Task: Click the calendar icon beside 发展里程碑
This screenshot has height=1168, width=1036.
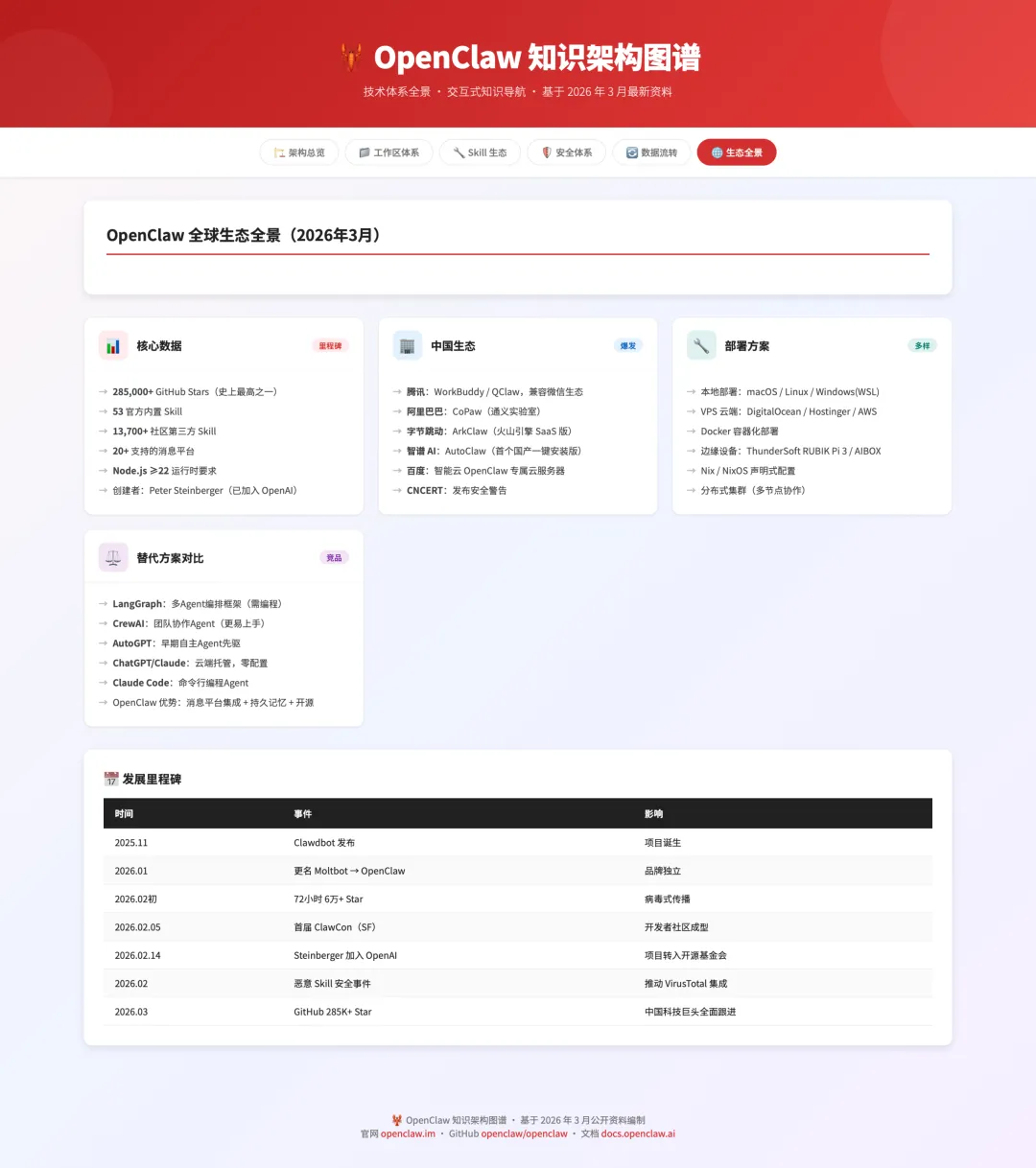Action: 111,779
